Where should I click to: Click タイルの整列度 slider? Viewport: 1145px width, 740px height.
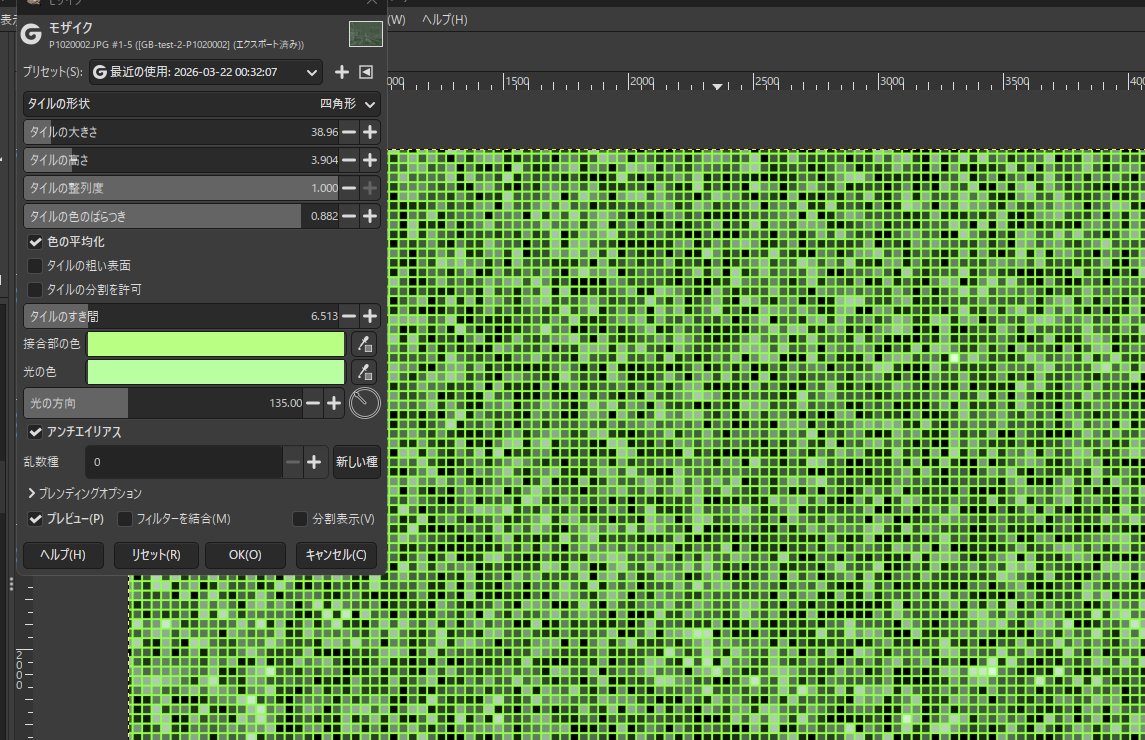(181, 188)
